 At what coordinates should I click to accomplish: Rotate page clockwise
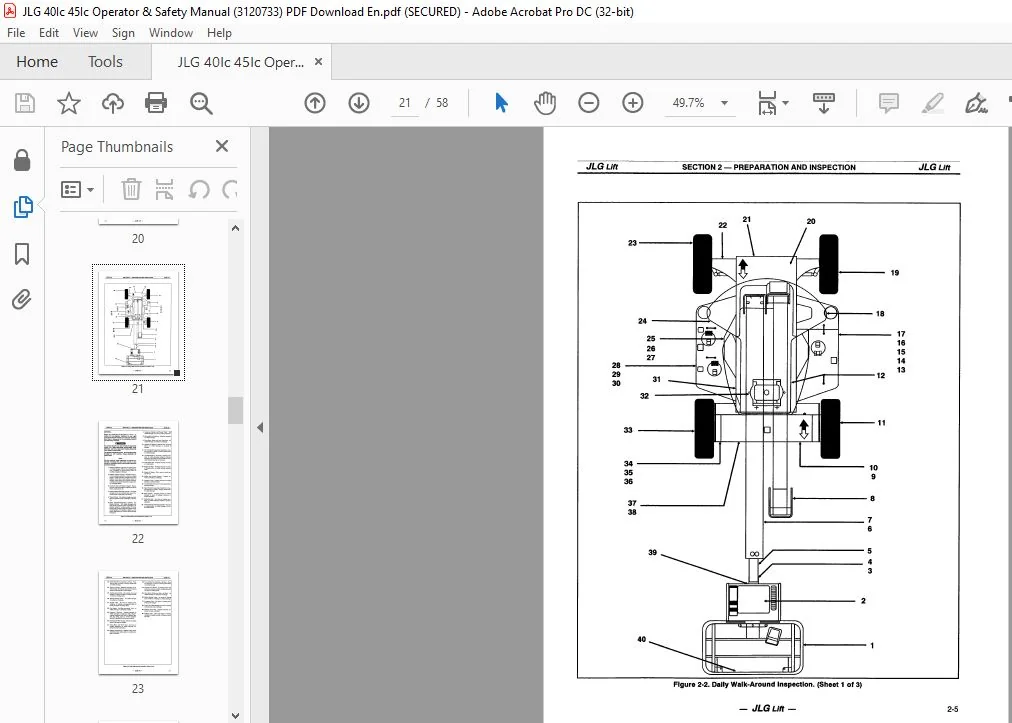[x=229, y=190]
